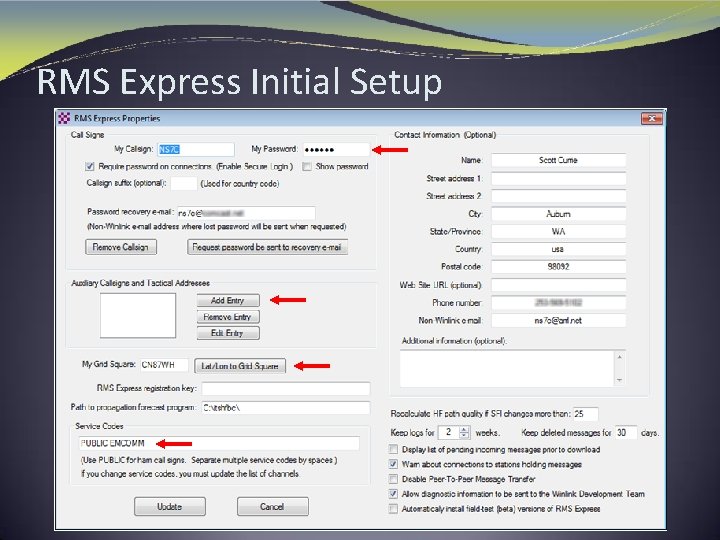The height and width of the screenshot is (540, 720).
Task: Click the Non-Winlink e-mail field
Action: (x=558, y=321)
